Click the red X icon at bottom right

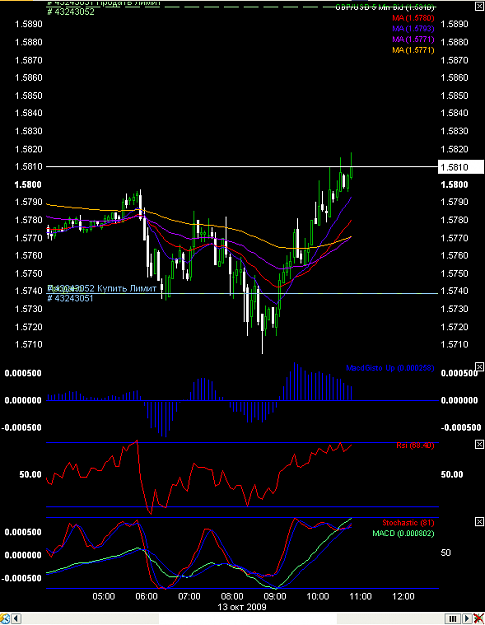point(478,619)
